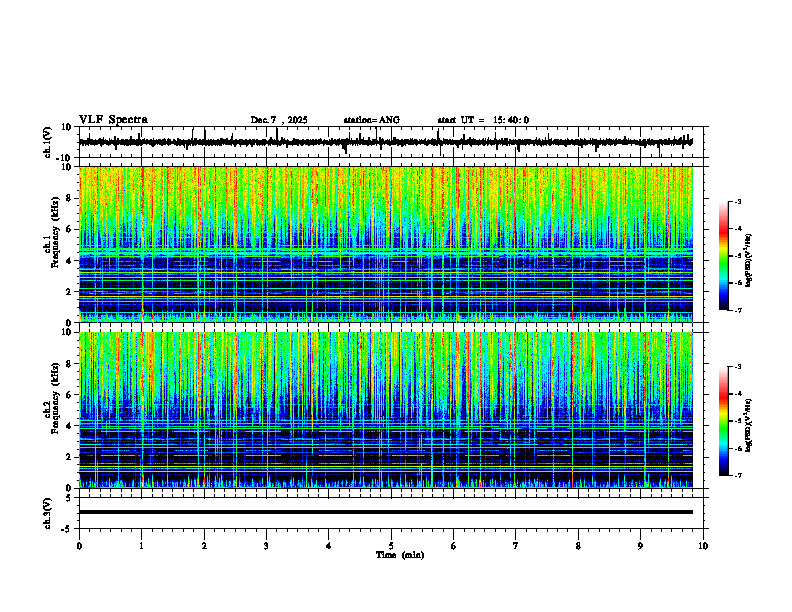This screenshot has height=612, width=792.
Task: Select the date text "Dec. 7, 2025"
Action: pyautogui.click(x=279, y=120)
